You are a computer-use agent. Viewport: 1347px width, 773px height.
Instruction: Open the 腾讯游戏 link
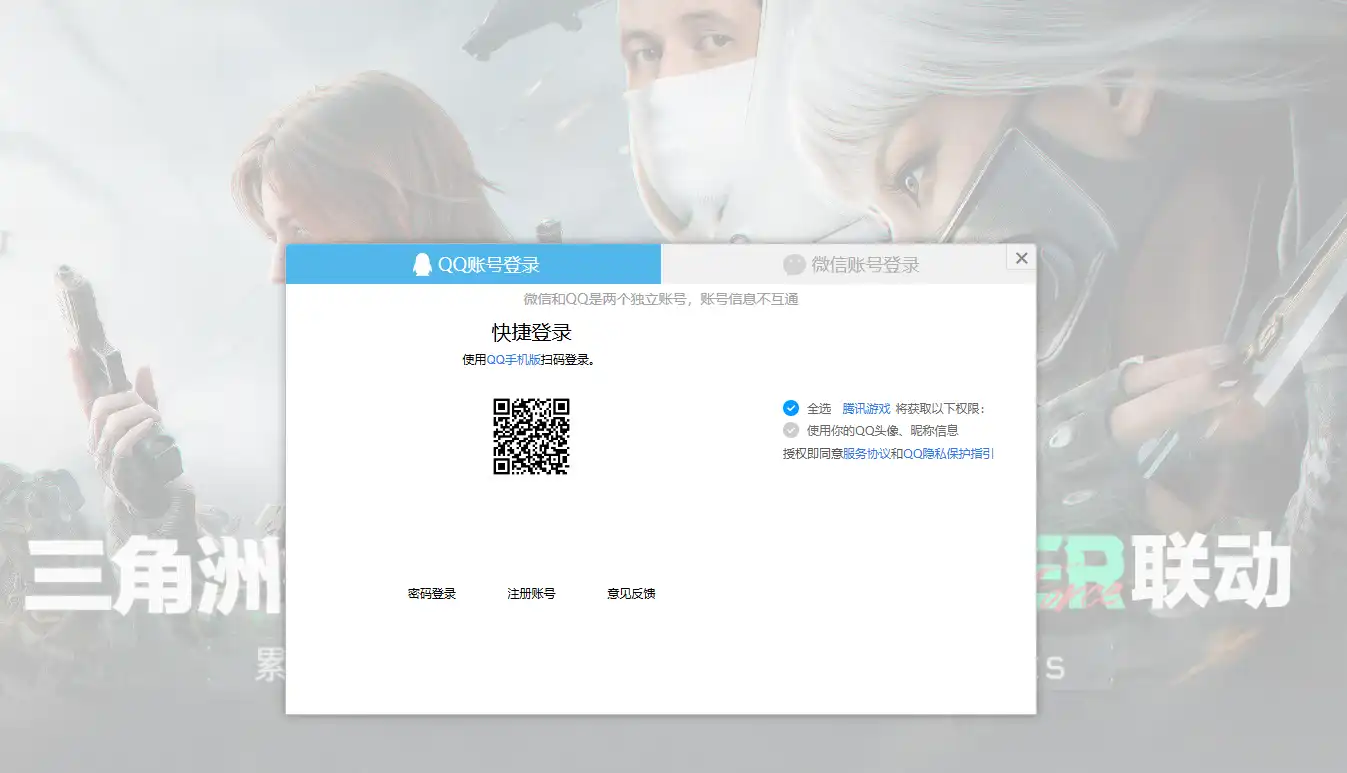(866, 408)
